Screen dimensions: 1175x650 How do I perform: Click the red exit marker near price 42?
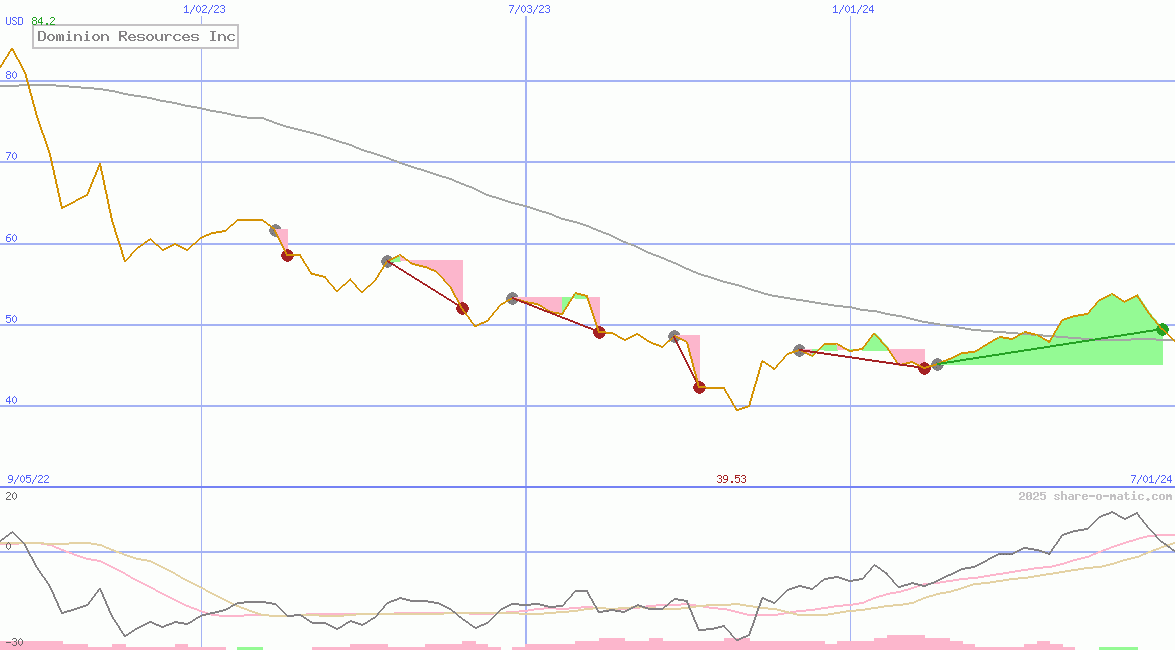(x=699, y=388)
